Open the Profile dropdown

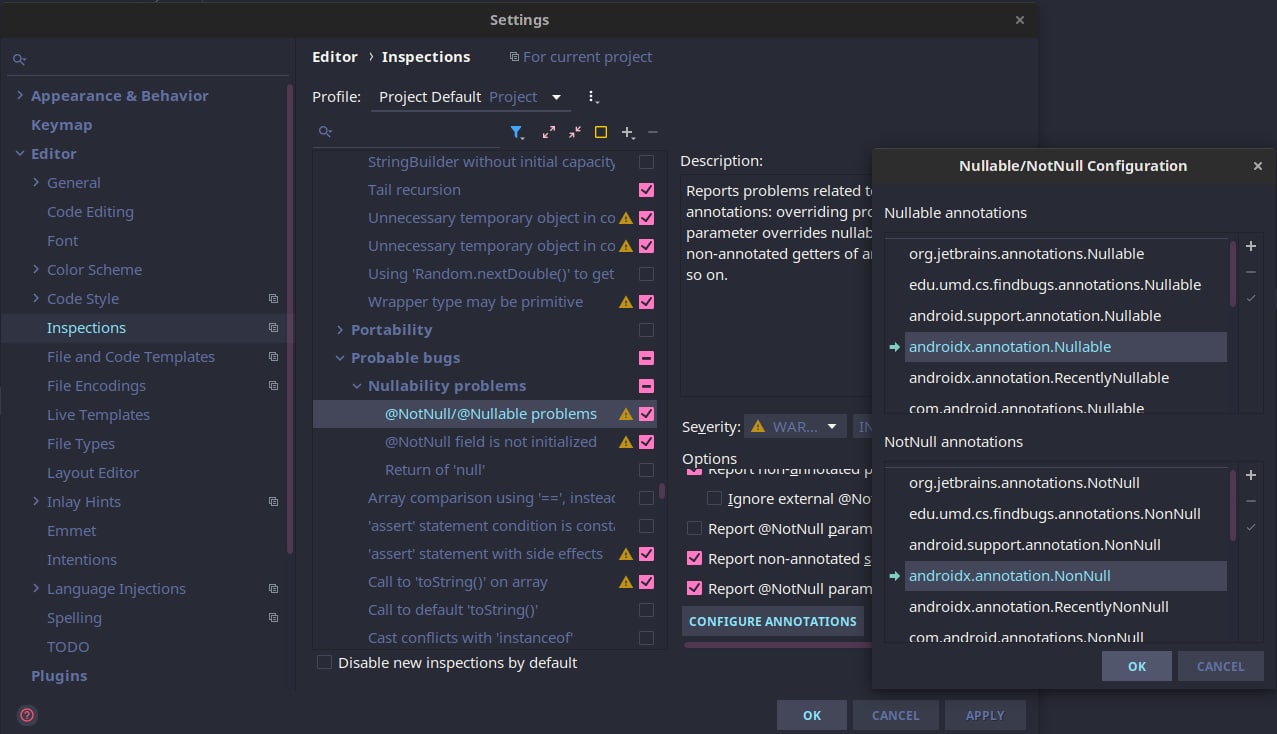tap(470, 97)
